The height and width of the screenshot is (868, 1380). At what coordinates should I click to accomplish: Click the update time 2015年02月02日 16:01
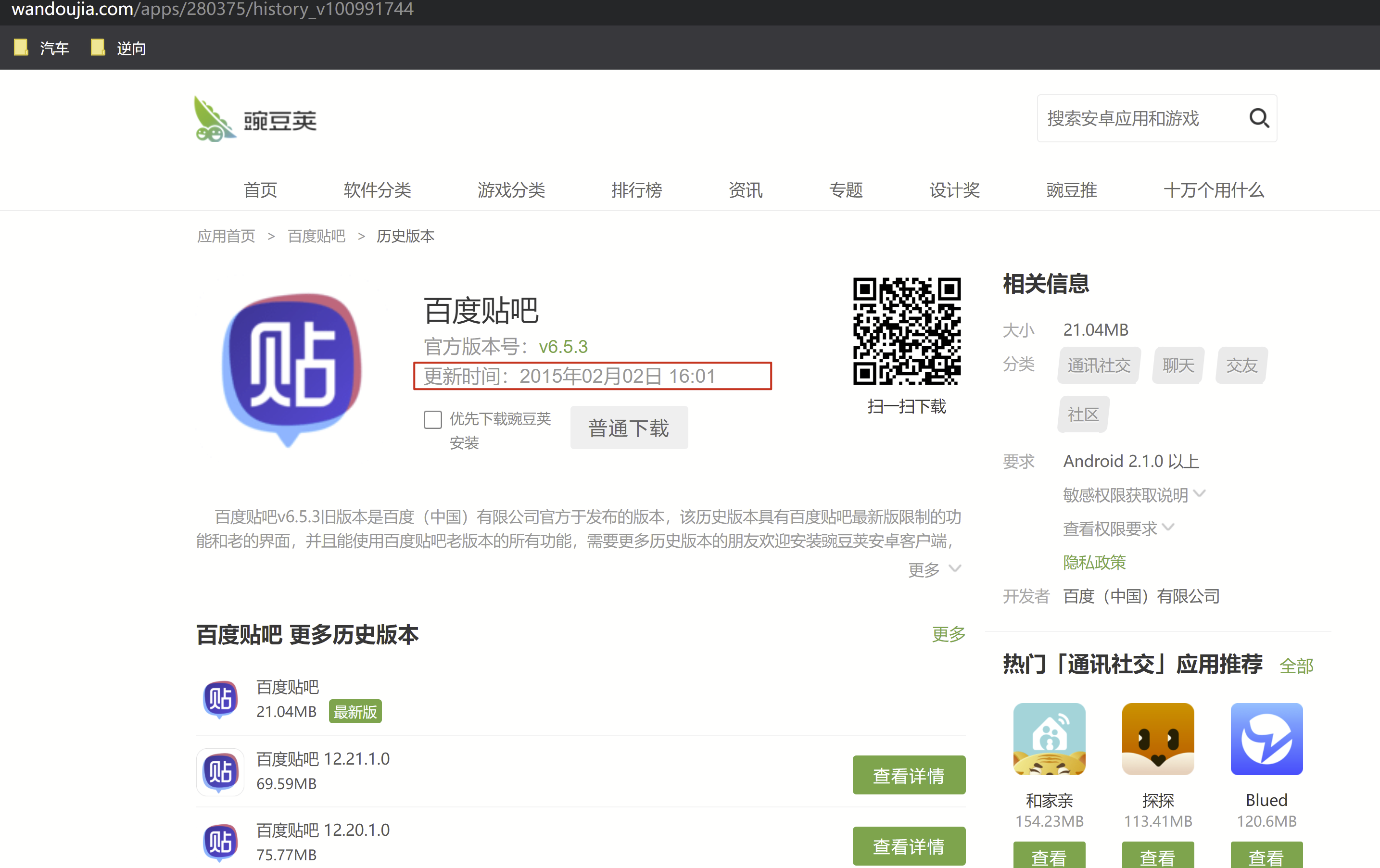(617, 376)
